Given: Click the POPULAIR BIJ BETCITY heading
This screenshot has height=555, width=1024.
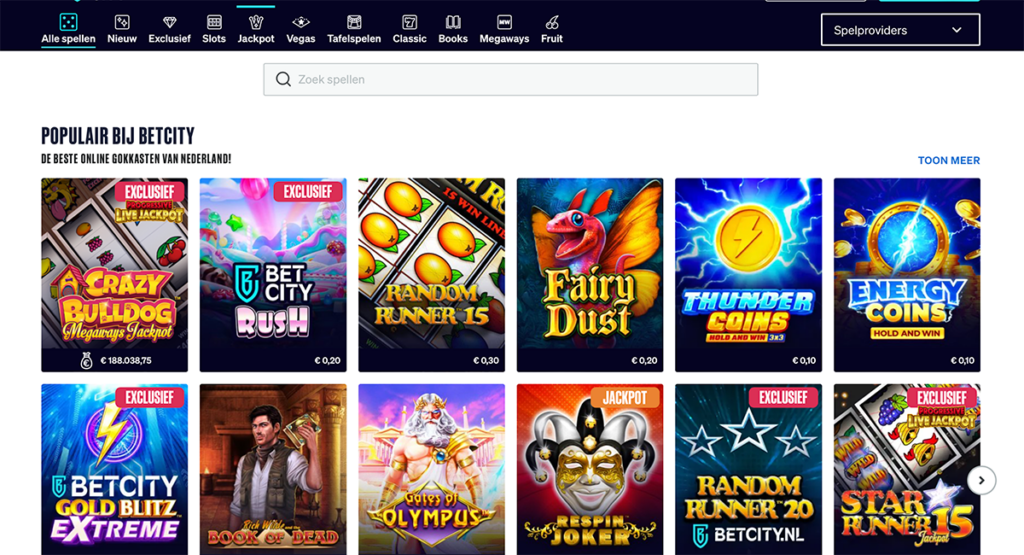Looking at the screenshot, I should [x=118, y=136].
